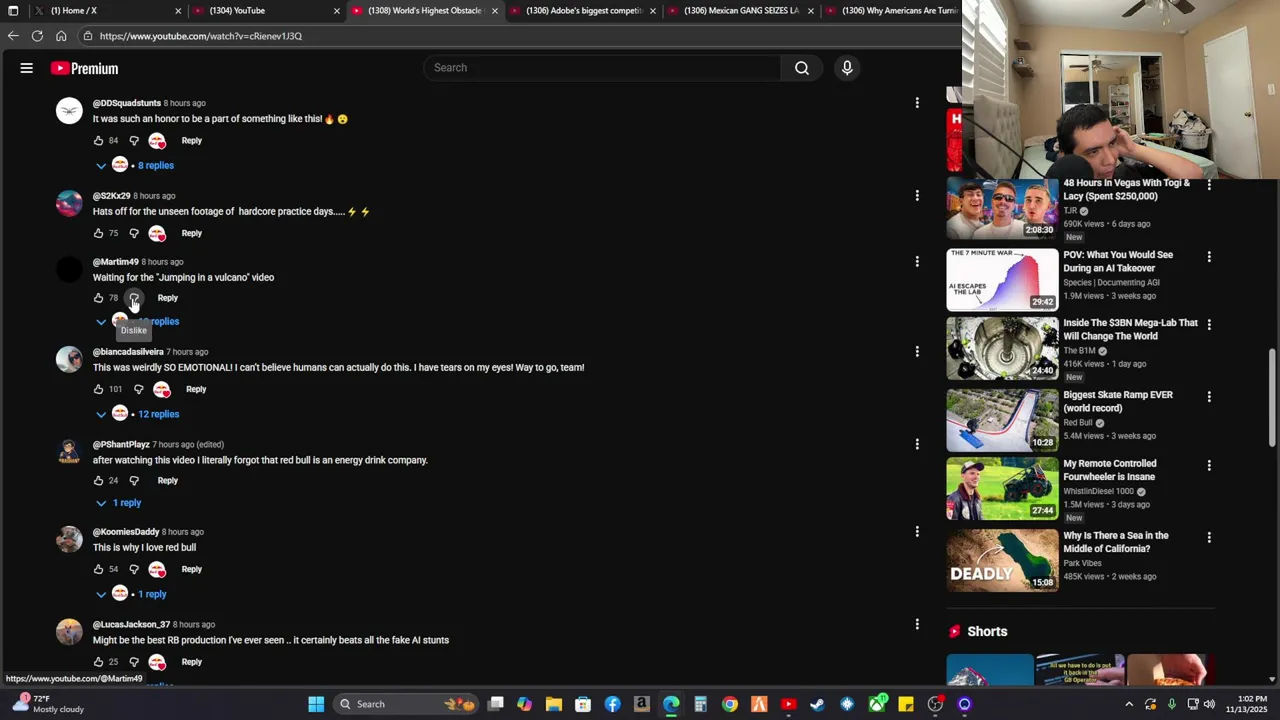Screen dimensions: 1280x720
Task: Go back in browser history
Action: click(13, 36)
